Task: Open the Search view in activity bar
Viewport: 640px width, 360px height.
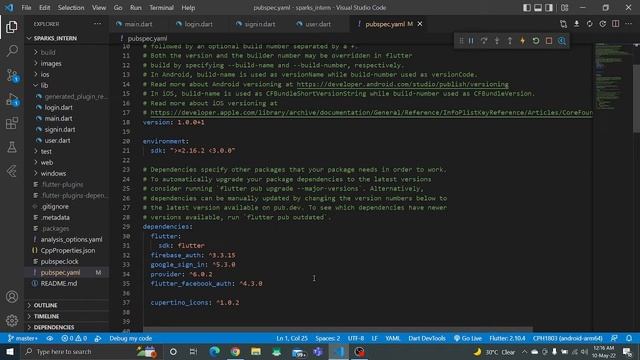Action: click(12, 51)
